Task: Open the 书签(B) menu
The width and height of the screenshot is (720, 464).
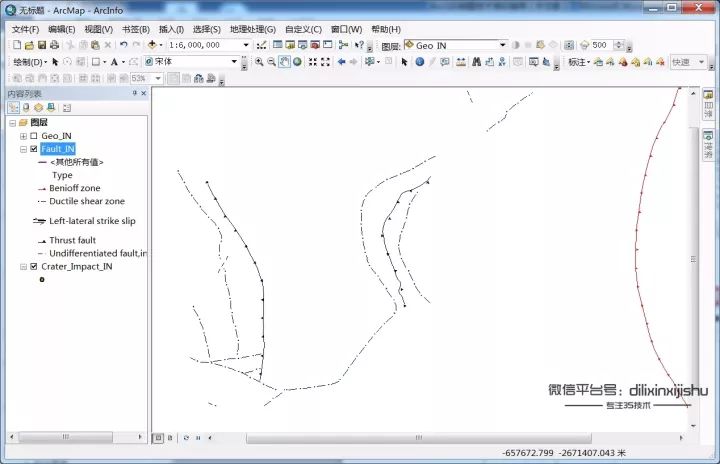Action: click(136, 29)
